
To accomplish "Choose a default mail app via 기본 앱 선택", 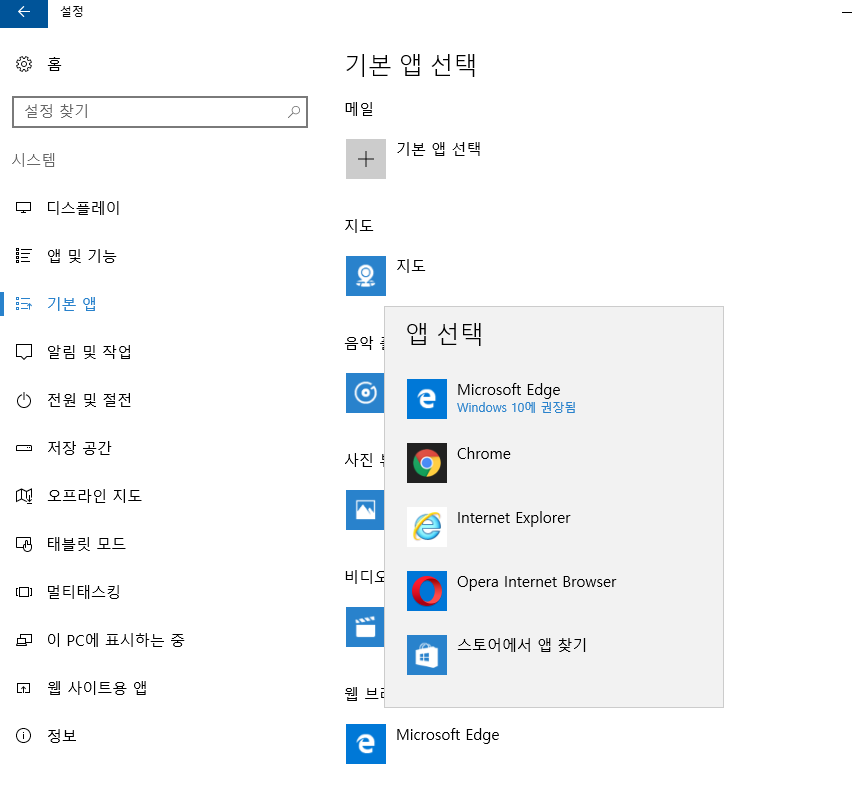I will 438,149.
